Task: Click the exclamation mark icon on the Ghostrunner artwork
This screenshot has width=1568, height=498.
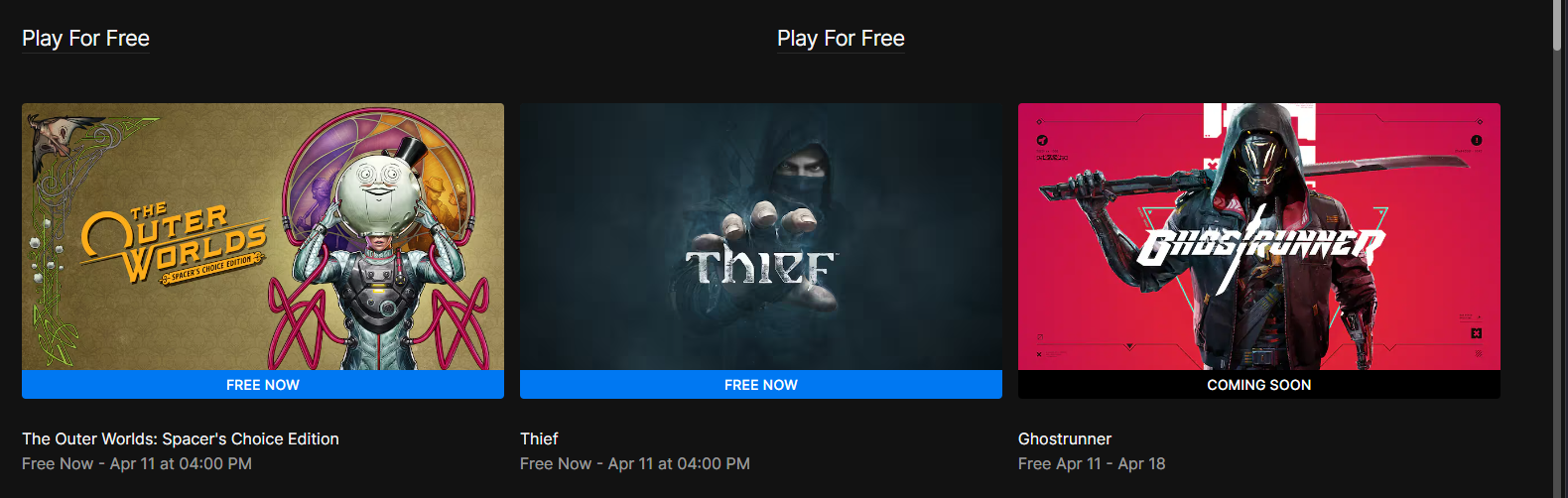Action: [1476, 140]
